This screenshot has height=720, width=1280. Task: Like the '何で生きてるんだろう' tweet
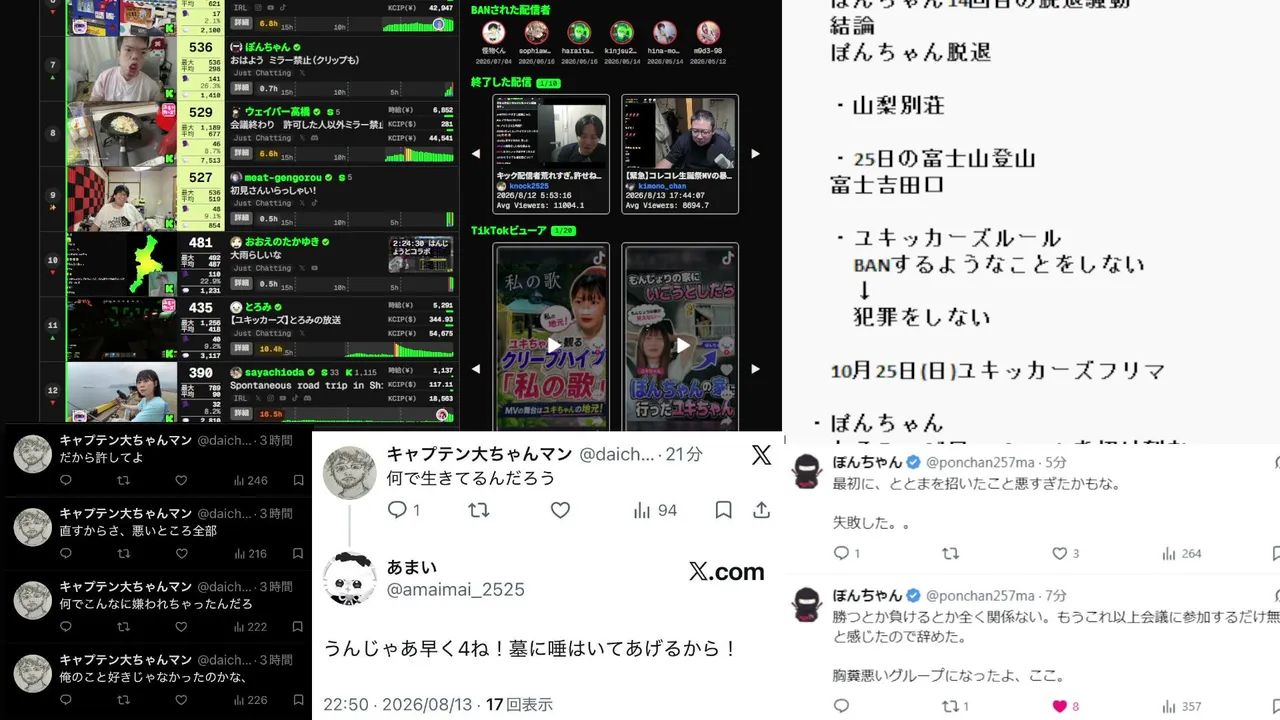tap(560, 510)
